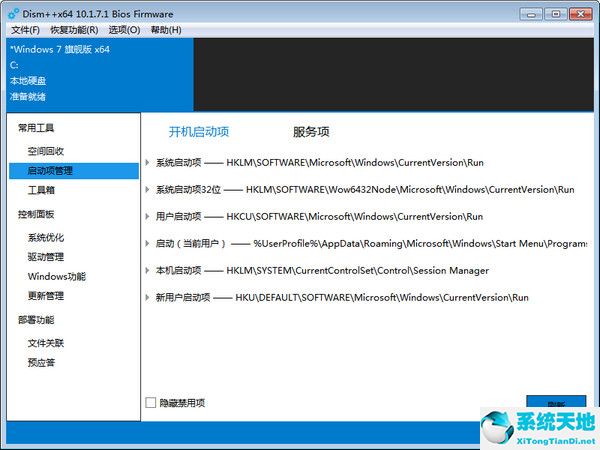
Task: Click the 系统启动项 row text
Action: [x=320, y=163]
